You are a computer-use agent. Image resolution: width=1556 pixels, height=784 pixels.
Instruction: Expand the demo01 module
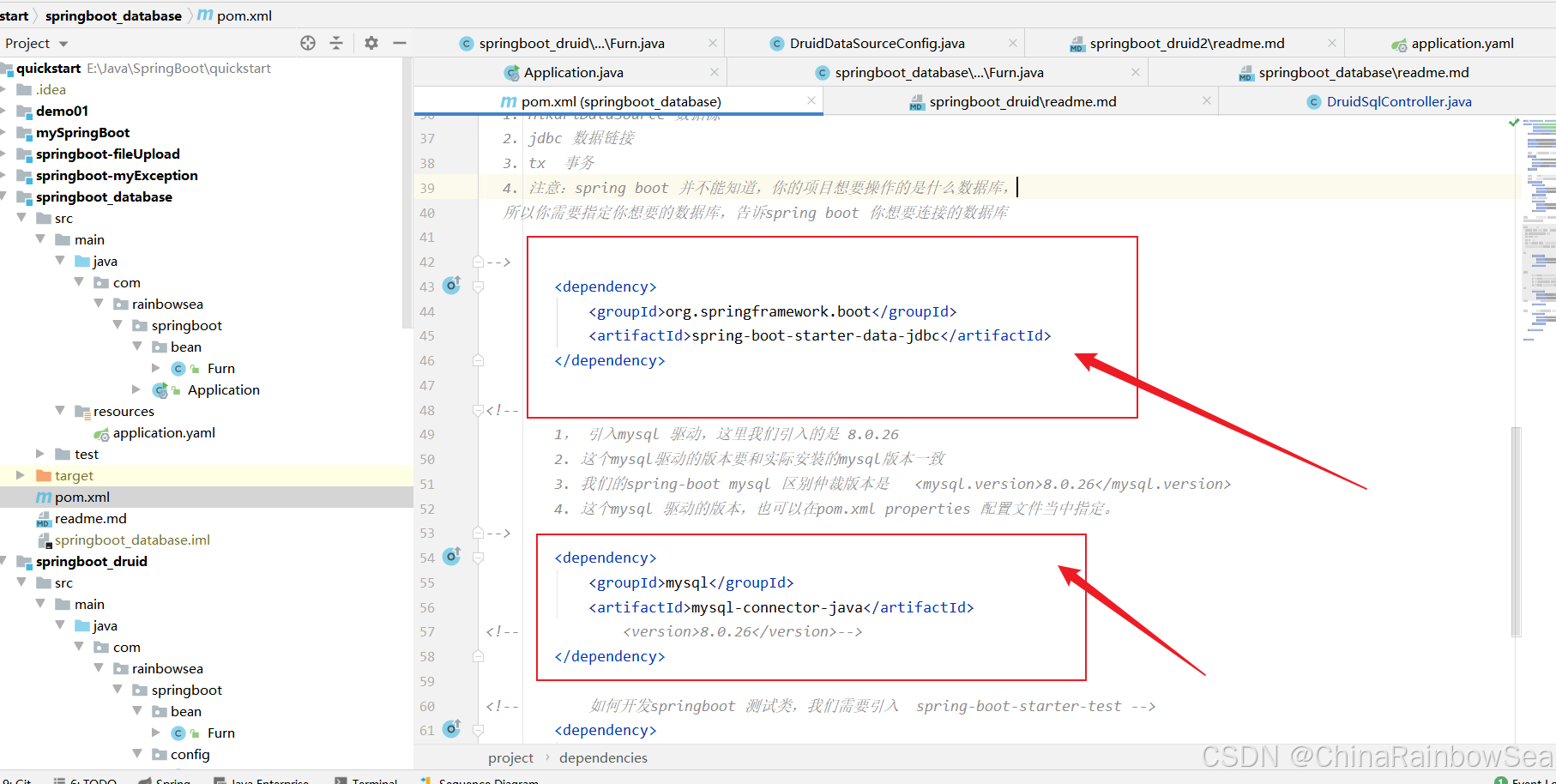pyautogui.click(x=4, y=111)
